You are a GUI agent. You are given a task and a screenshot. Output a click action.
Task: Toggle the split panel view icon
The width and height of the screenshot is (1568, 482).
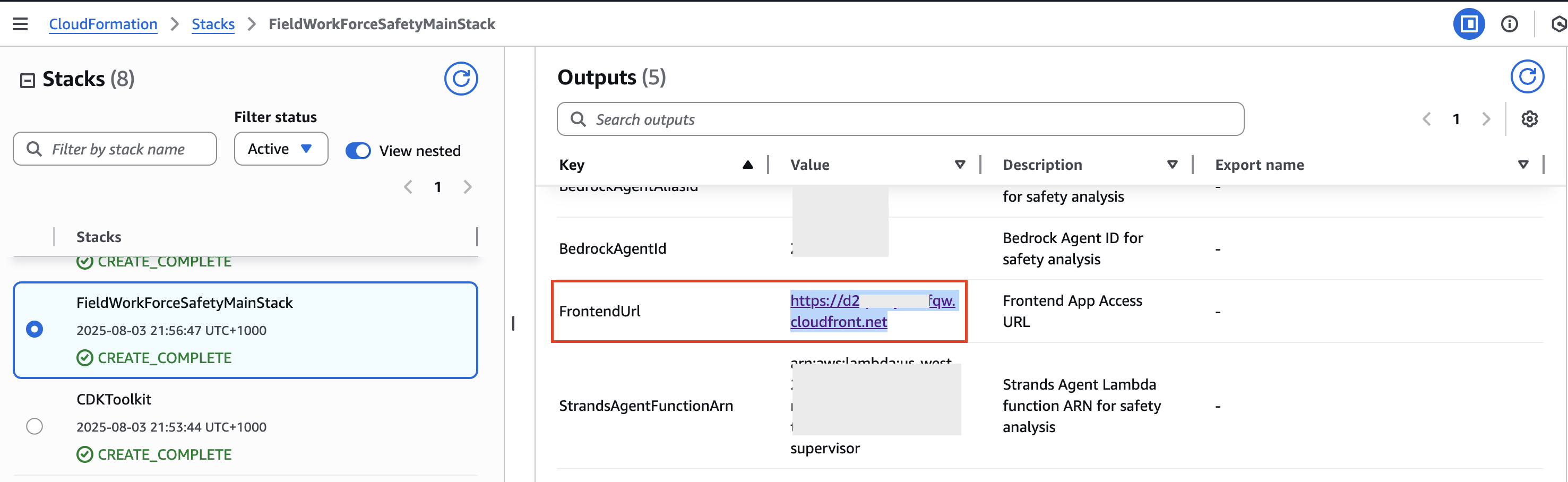click(x=1469, y=24)
